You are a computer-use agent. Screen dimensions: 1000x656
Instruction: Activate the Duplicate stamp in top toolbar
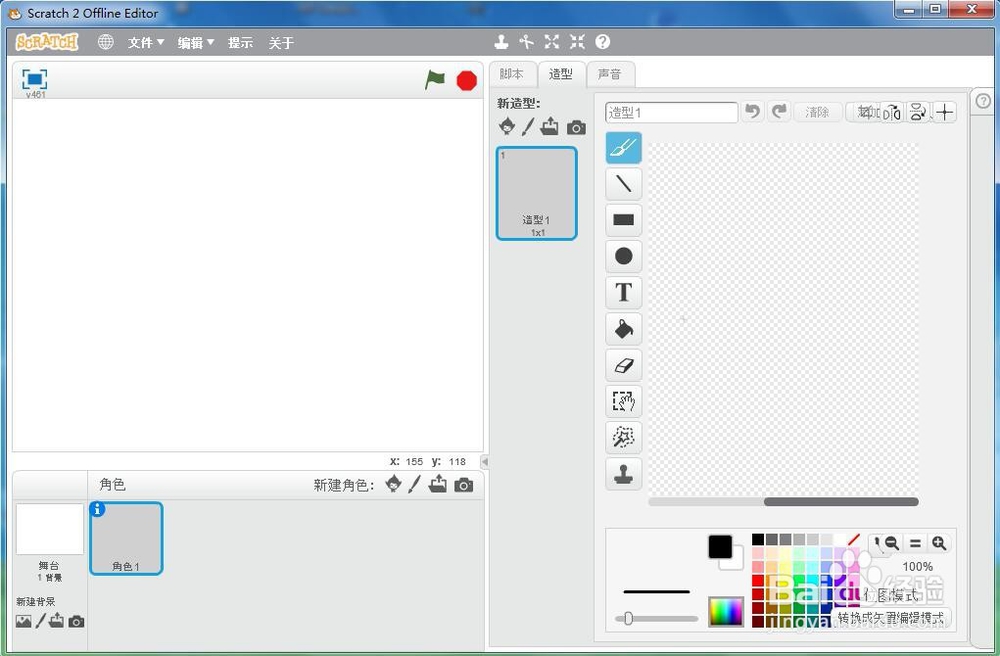tap(501, 42)
